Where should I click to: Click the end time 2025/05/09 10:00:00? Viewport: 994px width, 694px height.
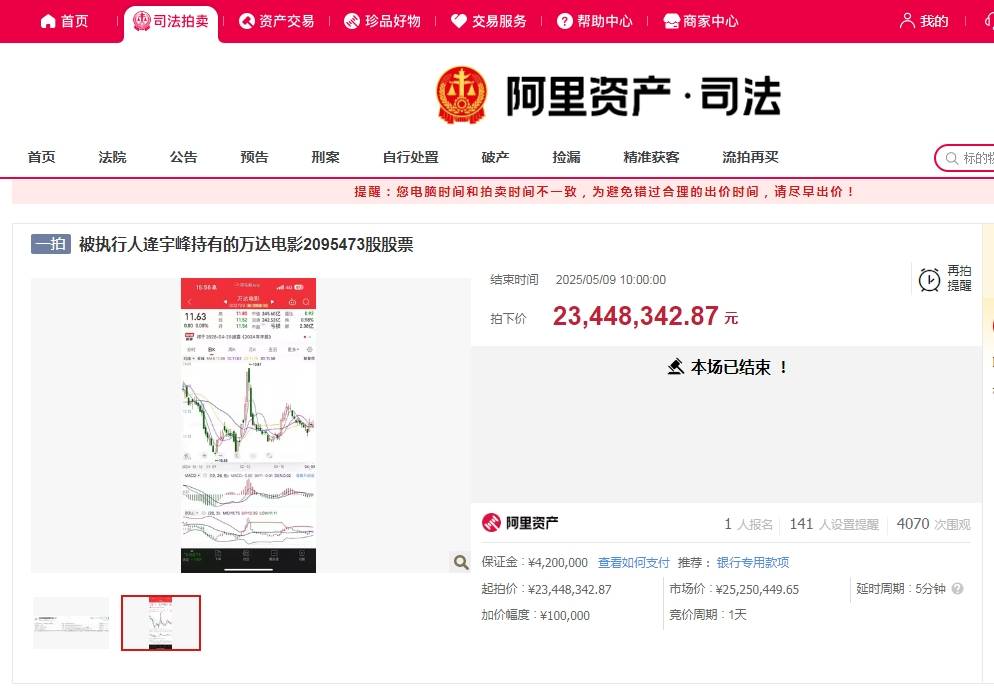tap(611, 280)
